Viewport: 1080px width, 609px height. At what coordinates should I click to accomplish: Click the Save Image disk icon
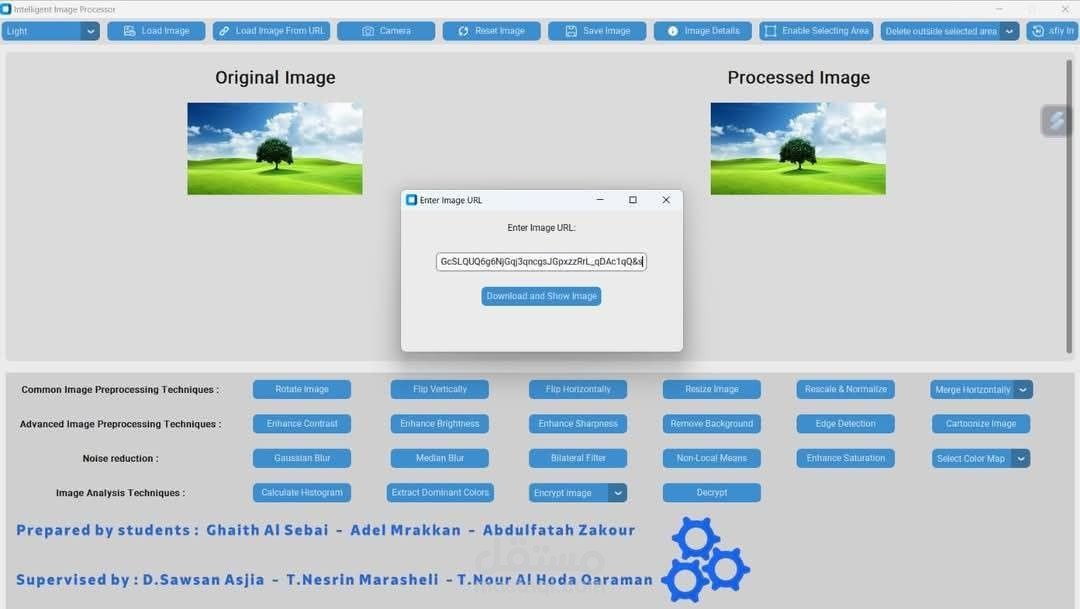[x=571, y=31]
